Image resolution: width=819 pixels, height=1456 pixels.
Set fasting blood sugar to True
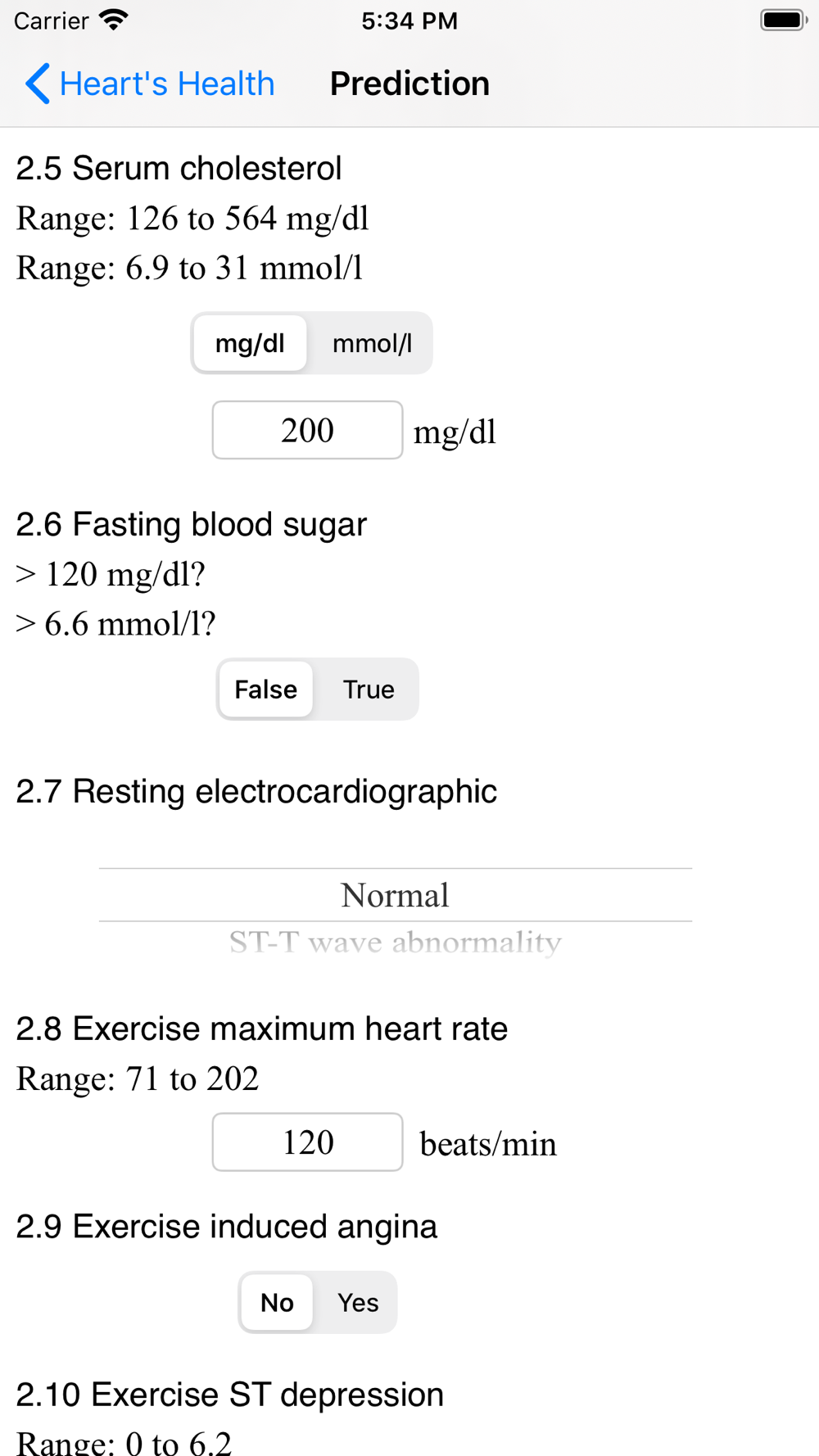coord(369,690)
